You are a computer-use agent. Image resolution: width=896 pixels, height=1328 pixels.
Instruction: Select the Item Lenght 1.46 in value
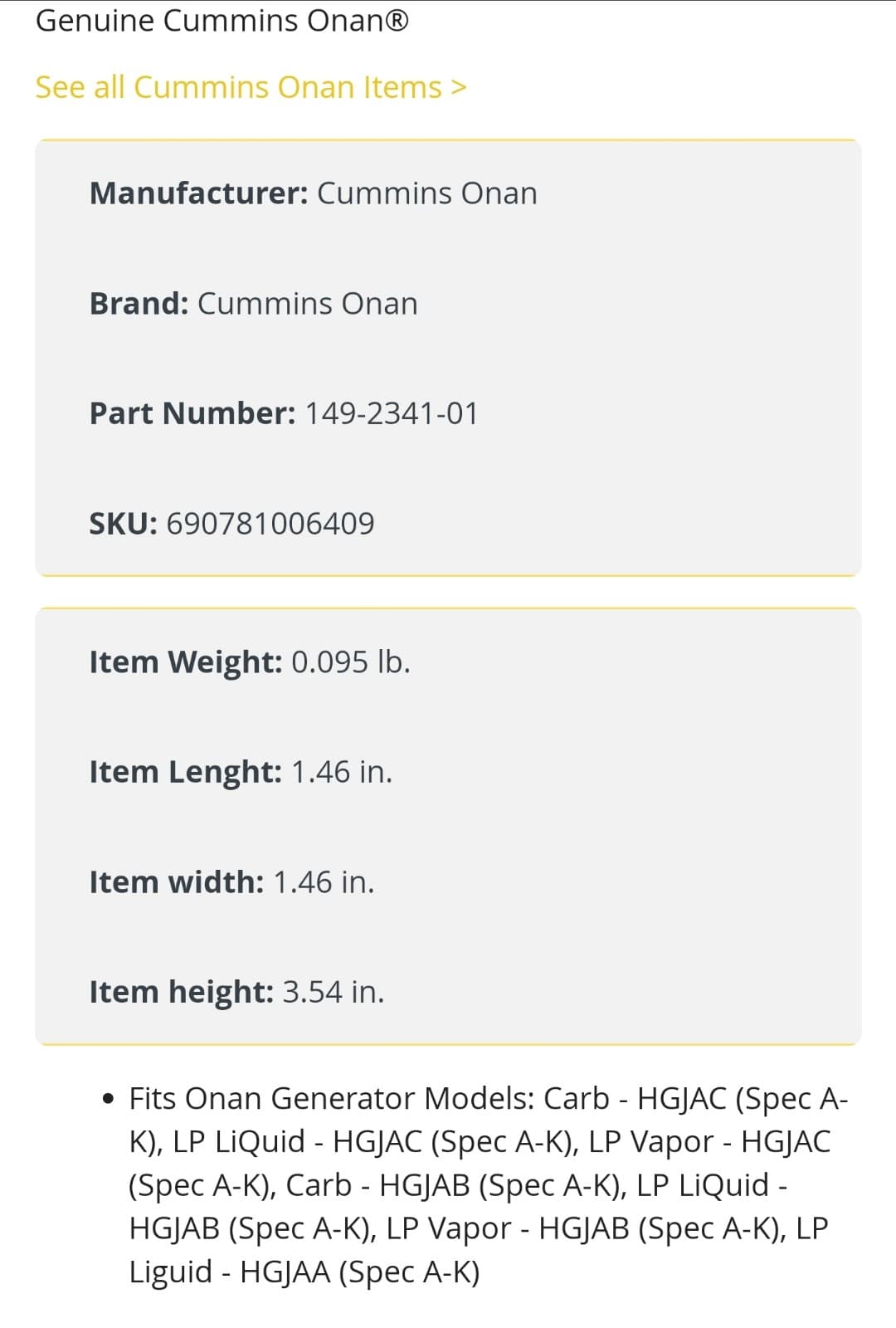(x=340, y=772)
